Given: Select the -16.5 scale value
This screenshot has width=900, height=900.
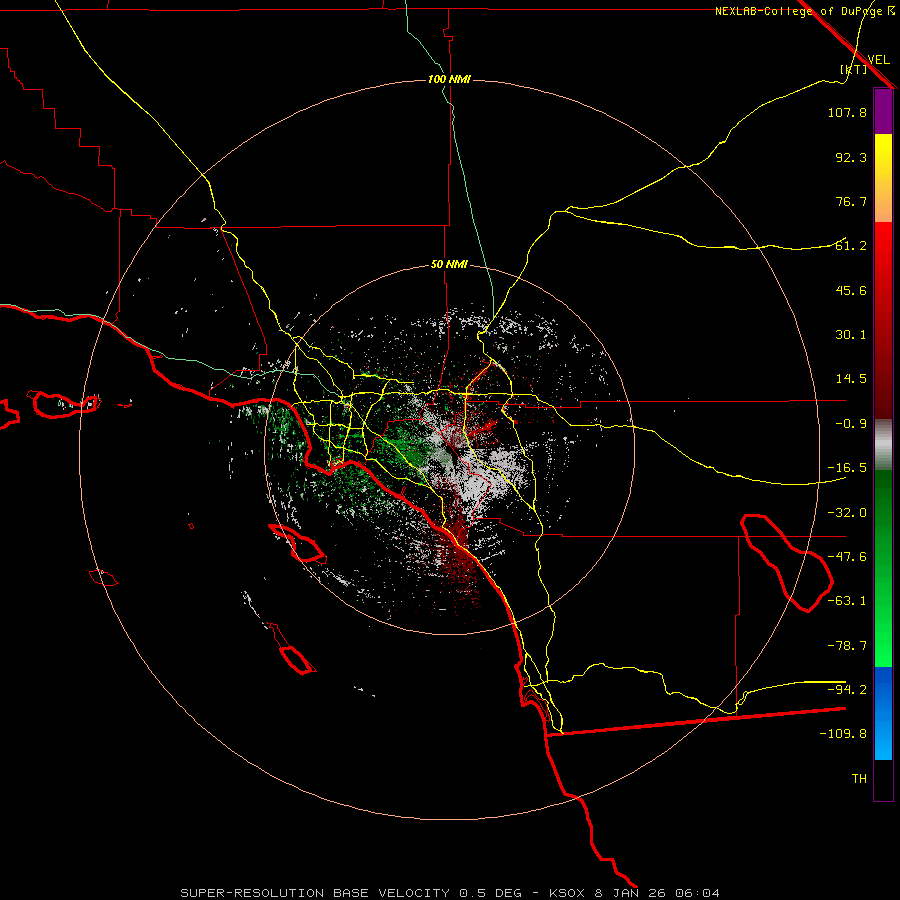Looking at the screenshot, I should (x=847, y=468).
